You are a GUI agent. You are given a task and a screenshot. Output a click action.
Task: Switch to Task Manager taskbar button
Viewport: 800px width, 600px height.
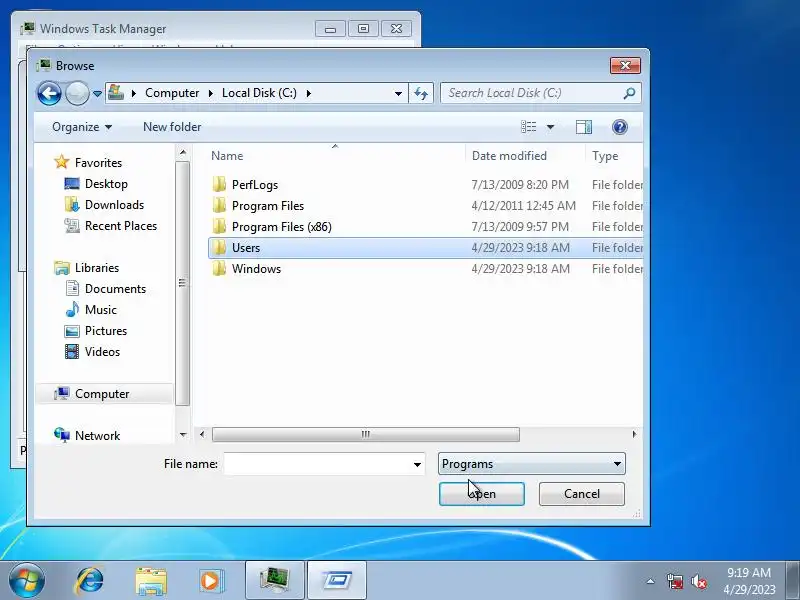[275, 581]
